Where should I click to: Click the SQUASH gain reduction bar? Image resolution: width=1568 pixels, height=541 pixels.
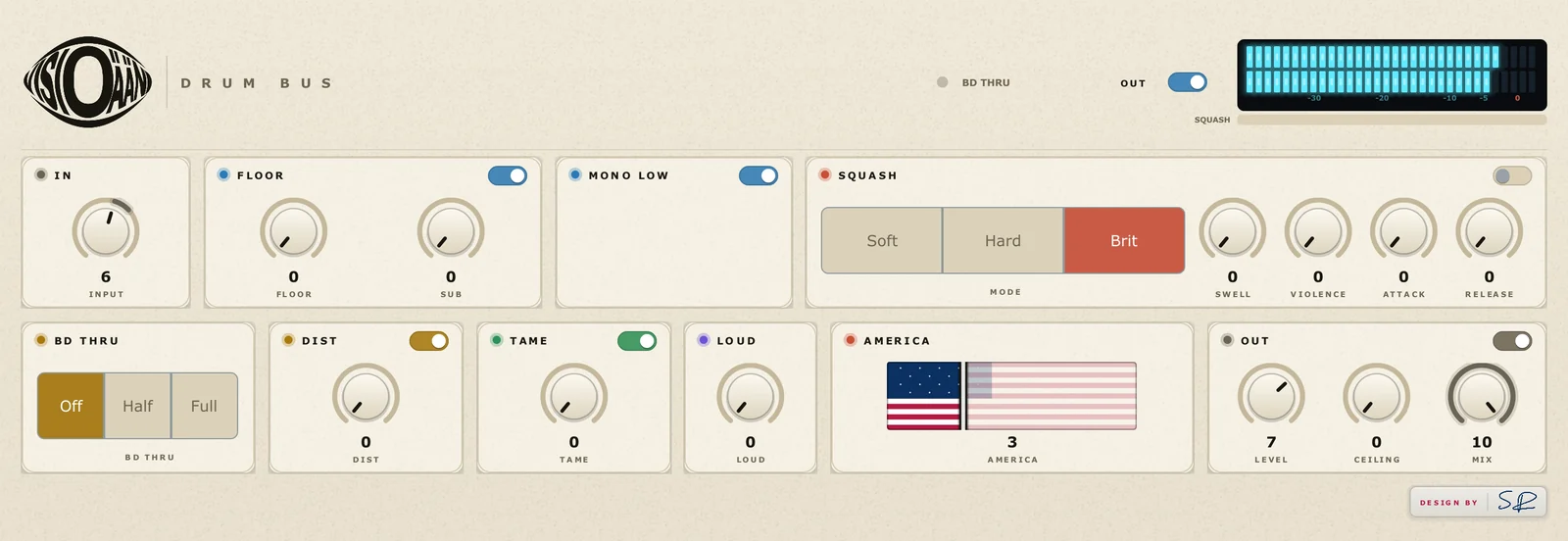pos(1392,120)
